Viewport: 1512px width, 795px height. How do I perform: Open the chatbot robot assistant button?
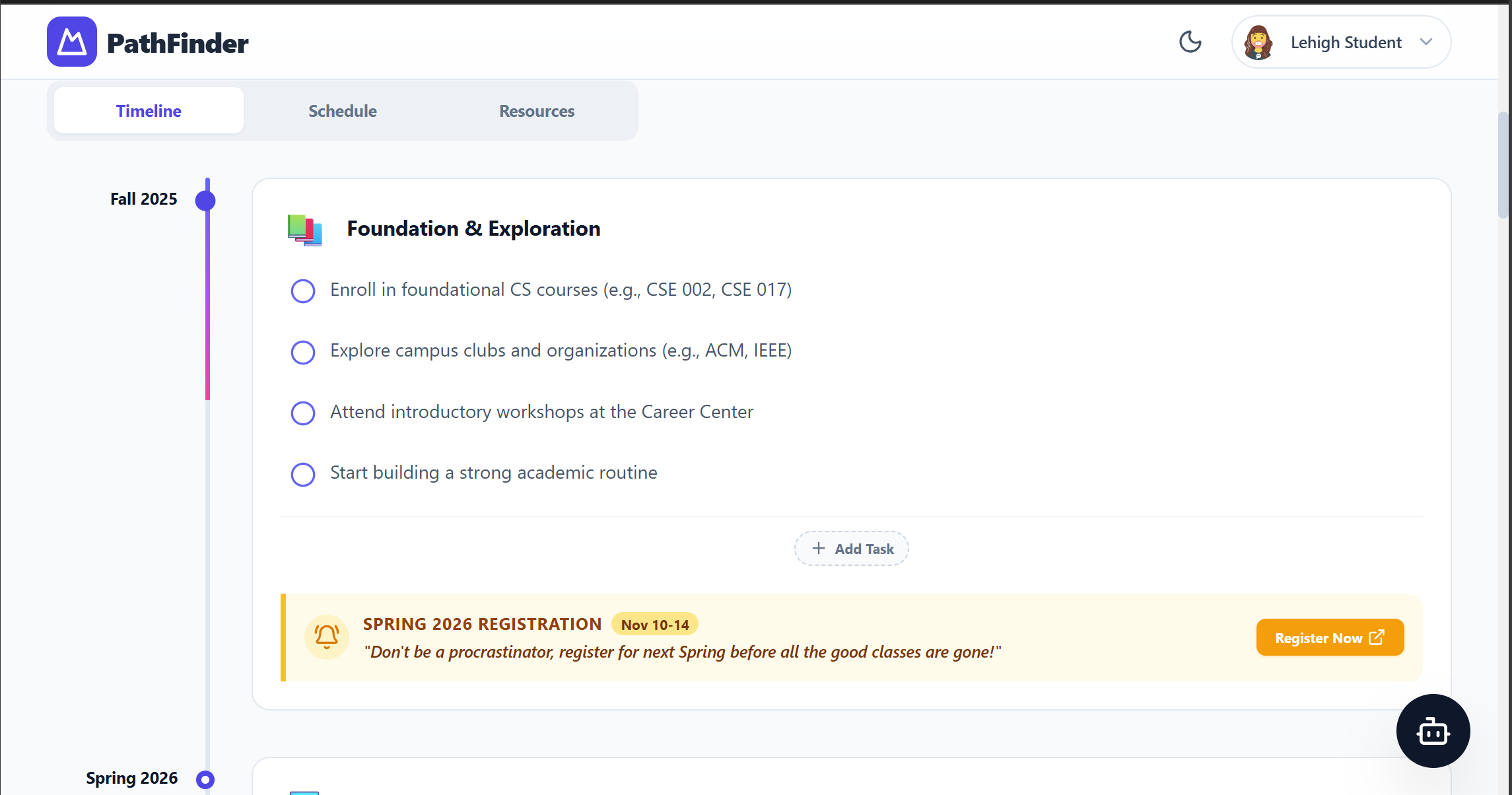coord(1432,731)
